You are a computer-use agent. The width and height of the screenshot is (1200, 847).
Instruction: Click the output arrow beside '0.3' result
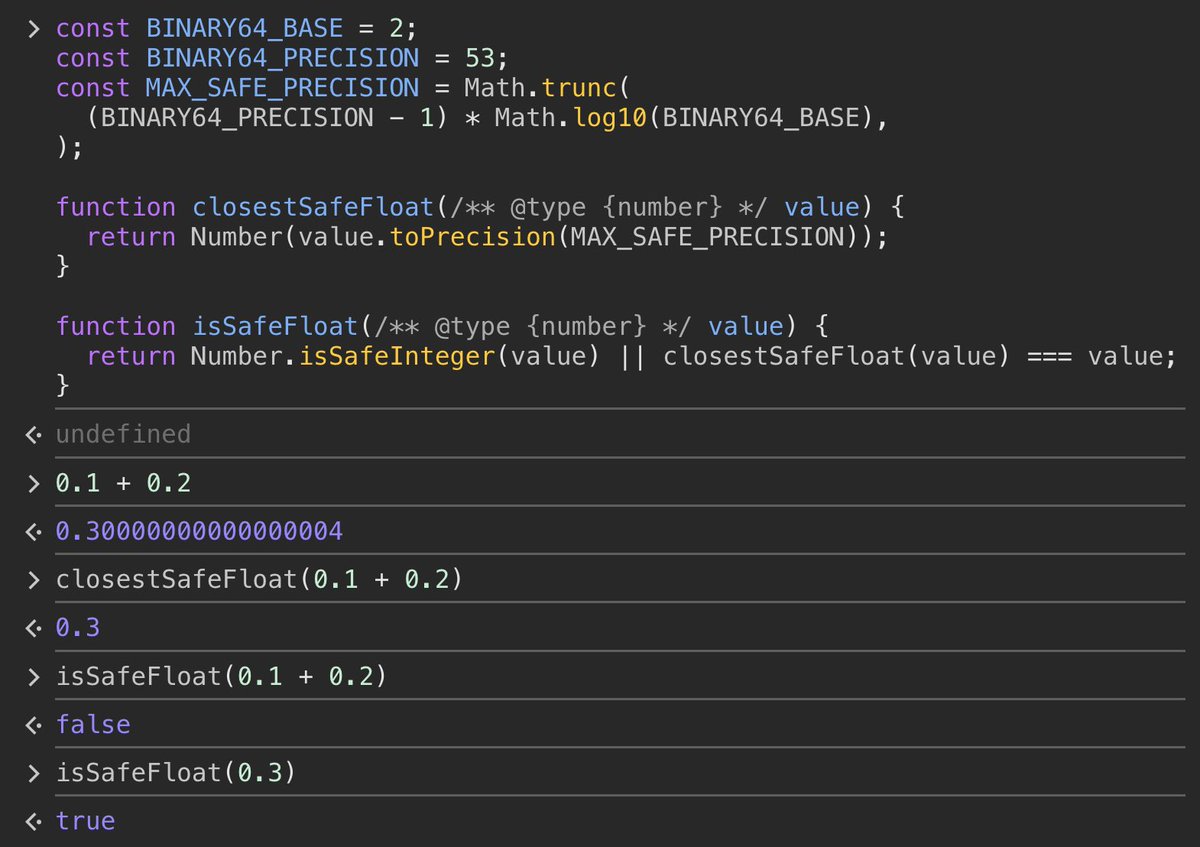pos(34,629)
